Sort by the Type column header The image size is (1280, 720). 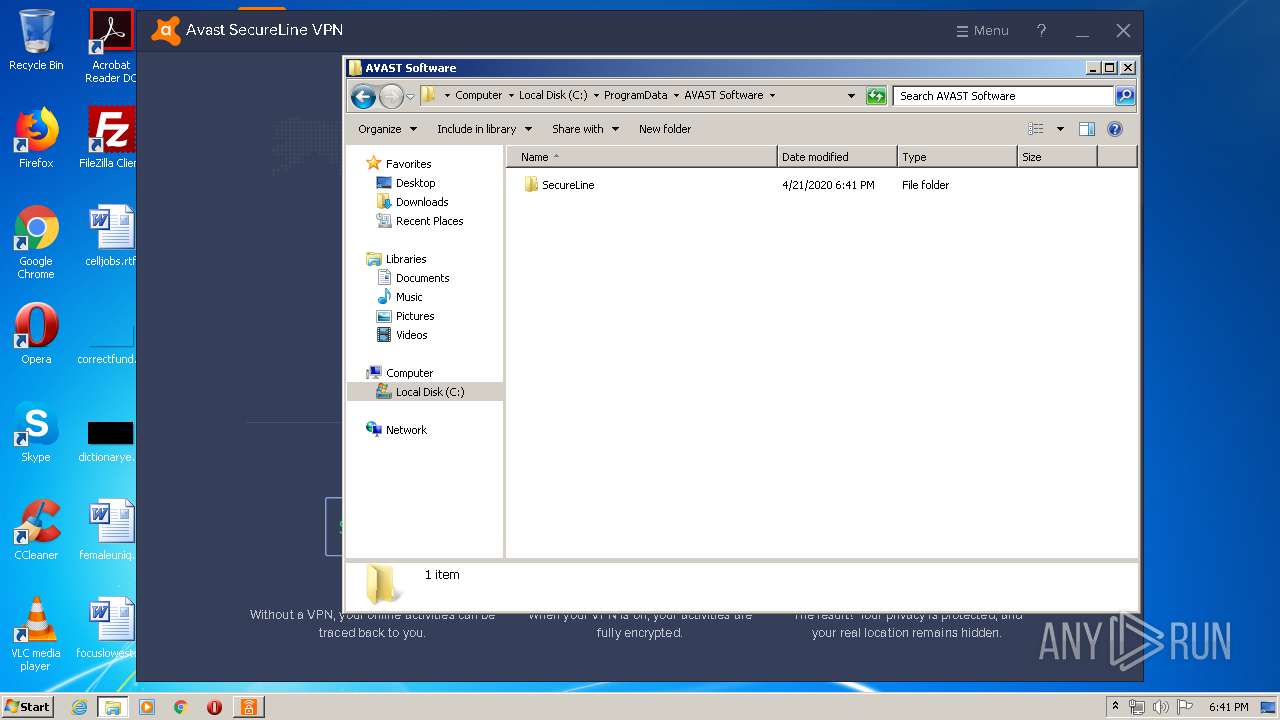pos(956,157)
